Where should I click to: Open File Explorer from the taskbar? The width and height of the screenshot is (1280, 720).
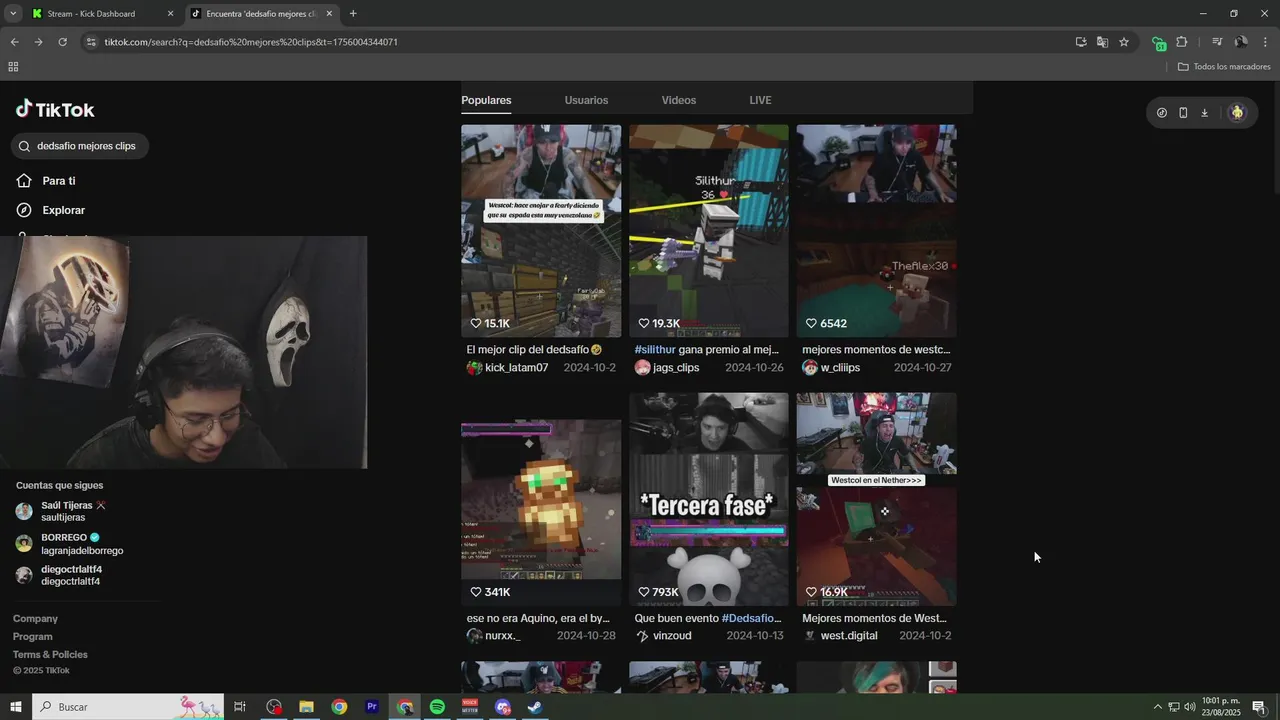(x=307, y=707)
